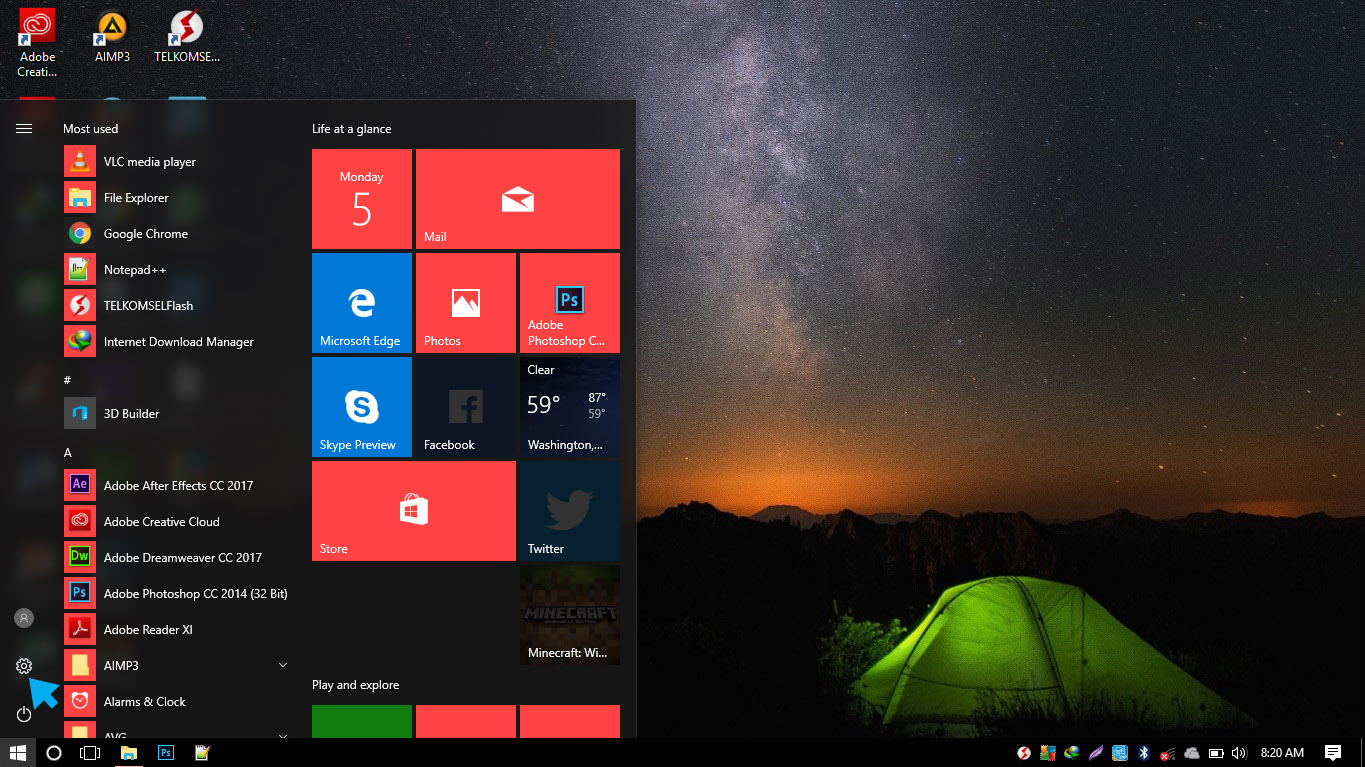Jump using the '#' letter header

coord(67,380)
